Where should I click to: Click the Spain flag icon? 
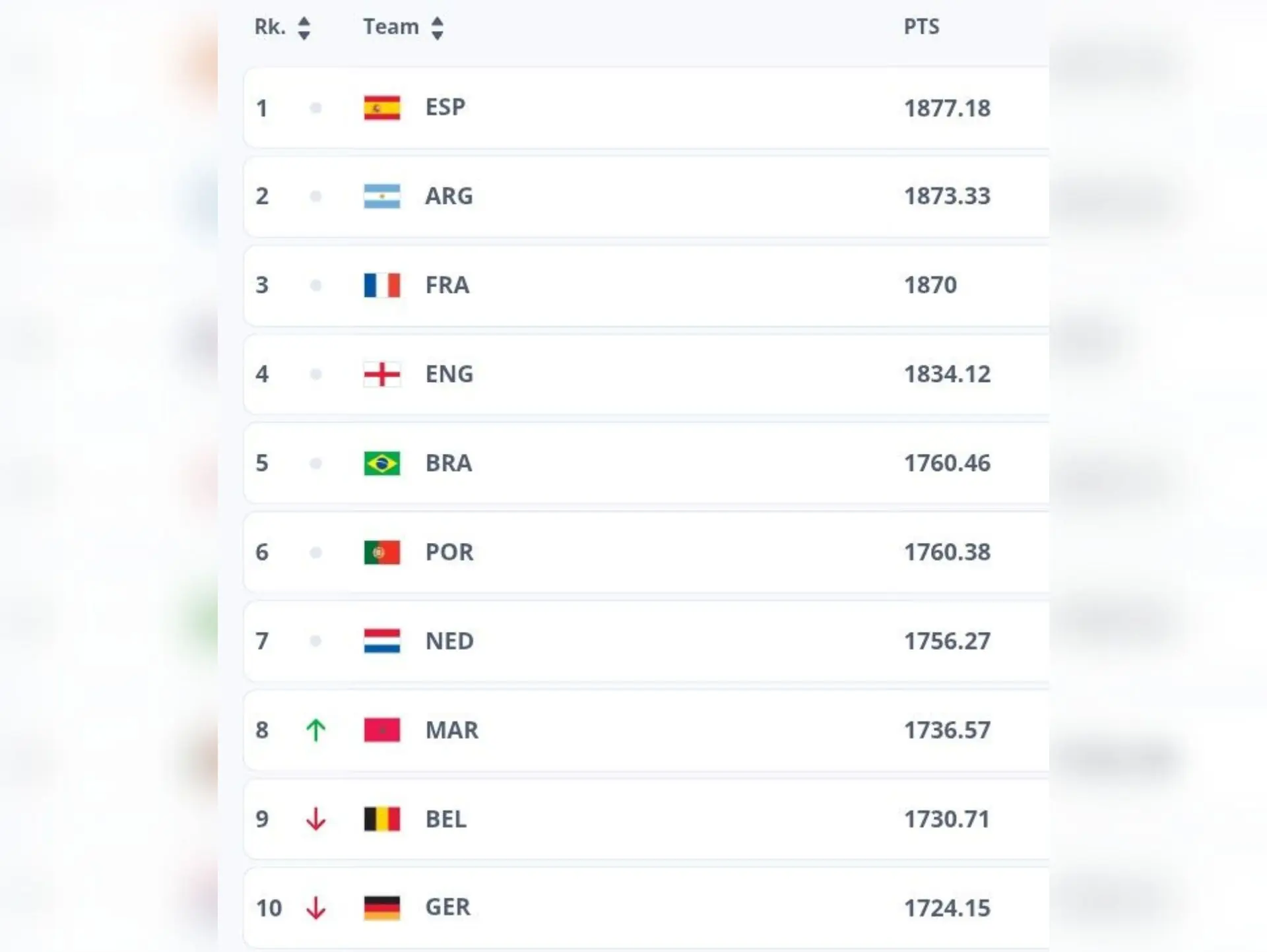coord(381,108)
